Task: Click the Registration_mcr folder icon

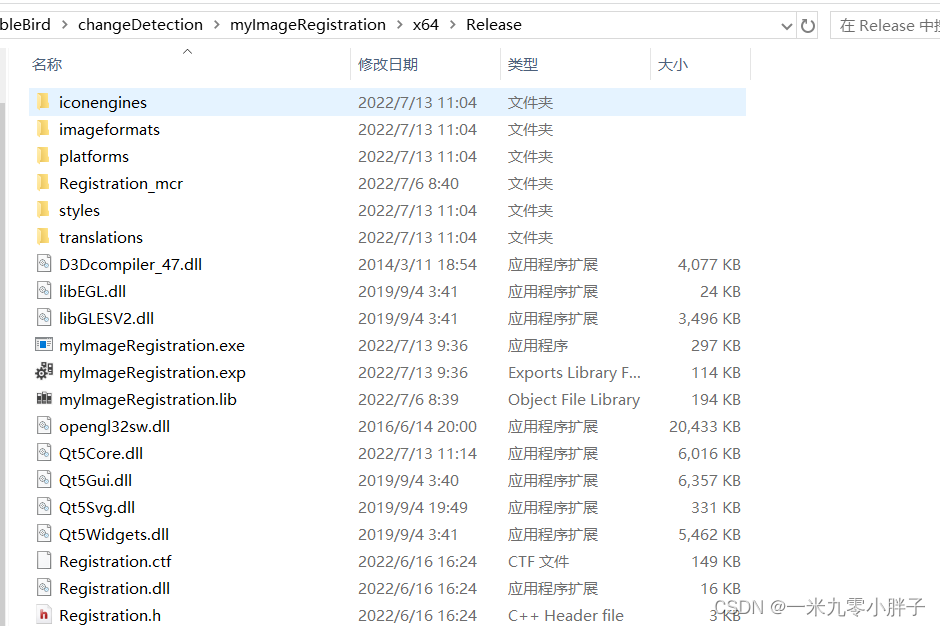Action: [43, 183]
